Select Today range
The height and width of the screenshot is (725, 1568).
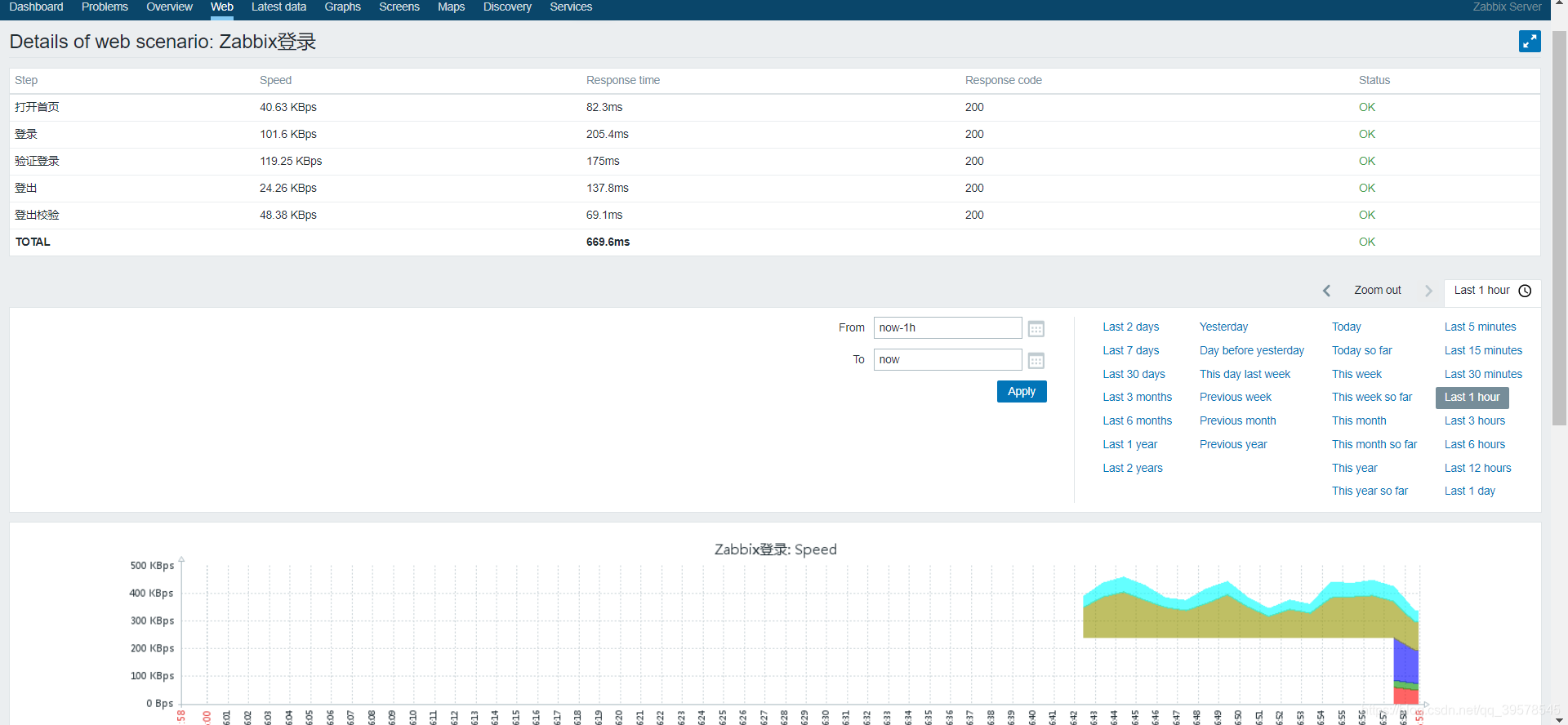pyautogui.click(x=1346, y=327)
